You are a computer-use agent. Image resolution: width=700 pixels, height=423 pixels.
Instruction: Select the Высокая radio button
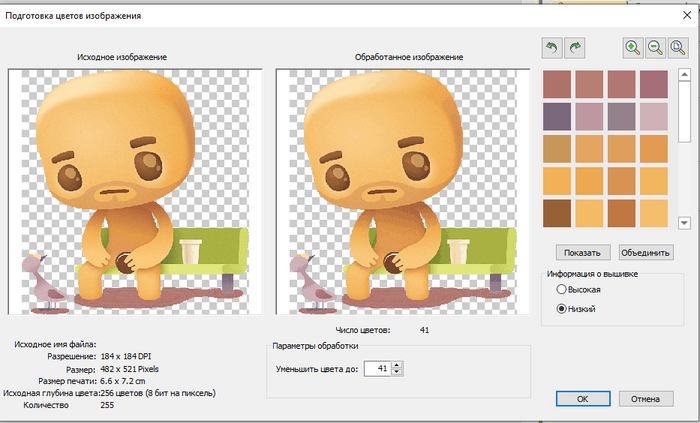pyautogui.click(x=561, y=289)
